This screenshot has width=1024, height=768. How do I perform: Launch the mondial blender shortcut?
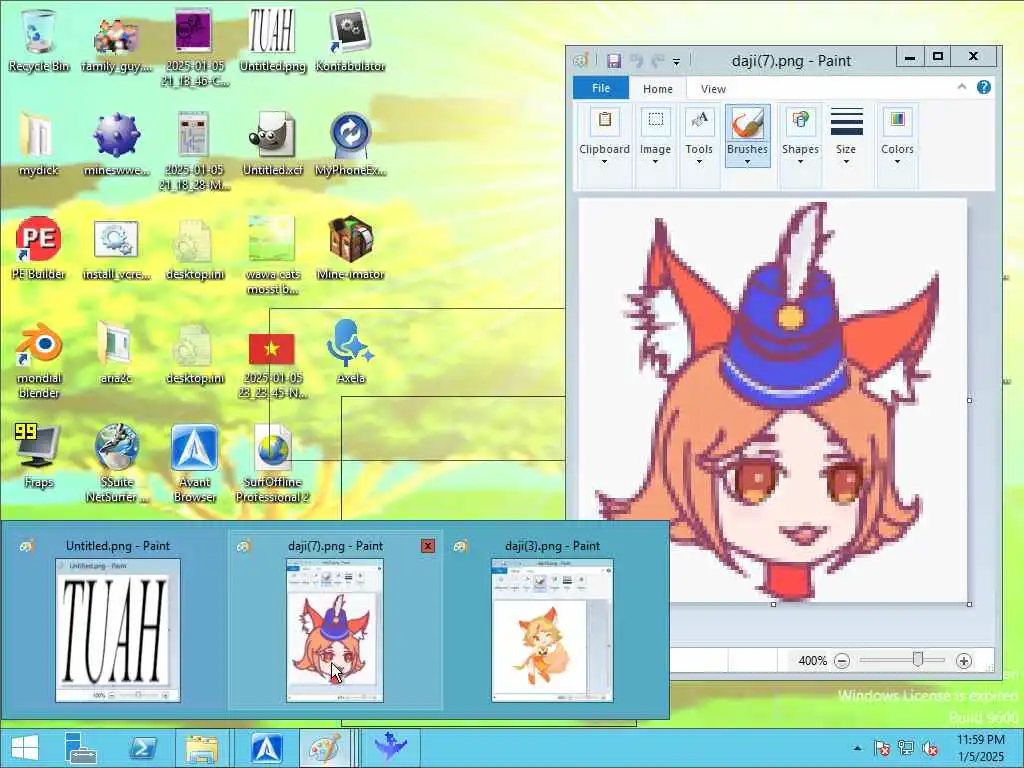pyautogui.click(x=39, y=359)
